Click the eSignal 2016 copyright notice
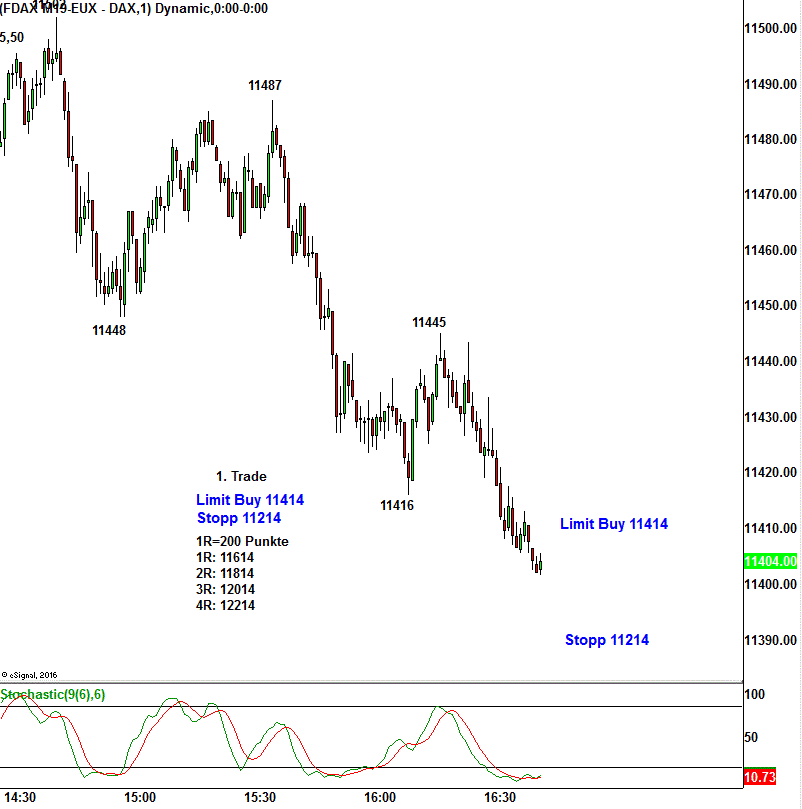The width and height of the screenshot is (802, 809). click(32, 675)
